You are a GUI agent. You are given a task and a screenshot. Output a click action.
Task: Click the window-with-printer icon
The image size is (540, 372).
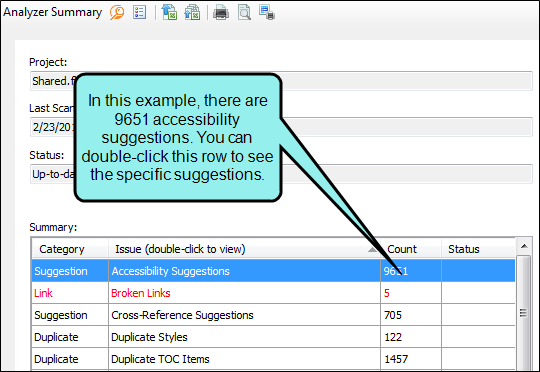click(267, 12)
